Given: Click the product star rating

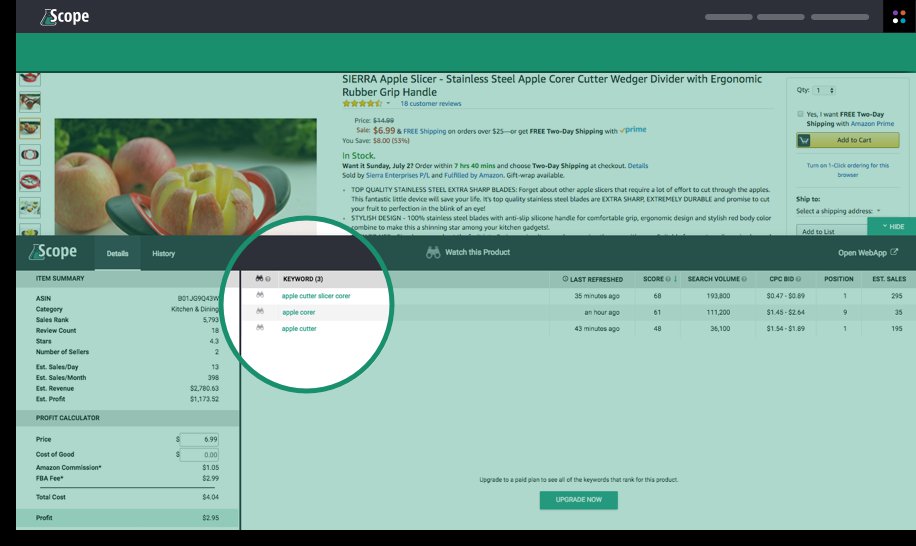Looking at the screenshot, I should [362, 103].
